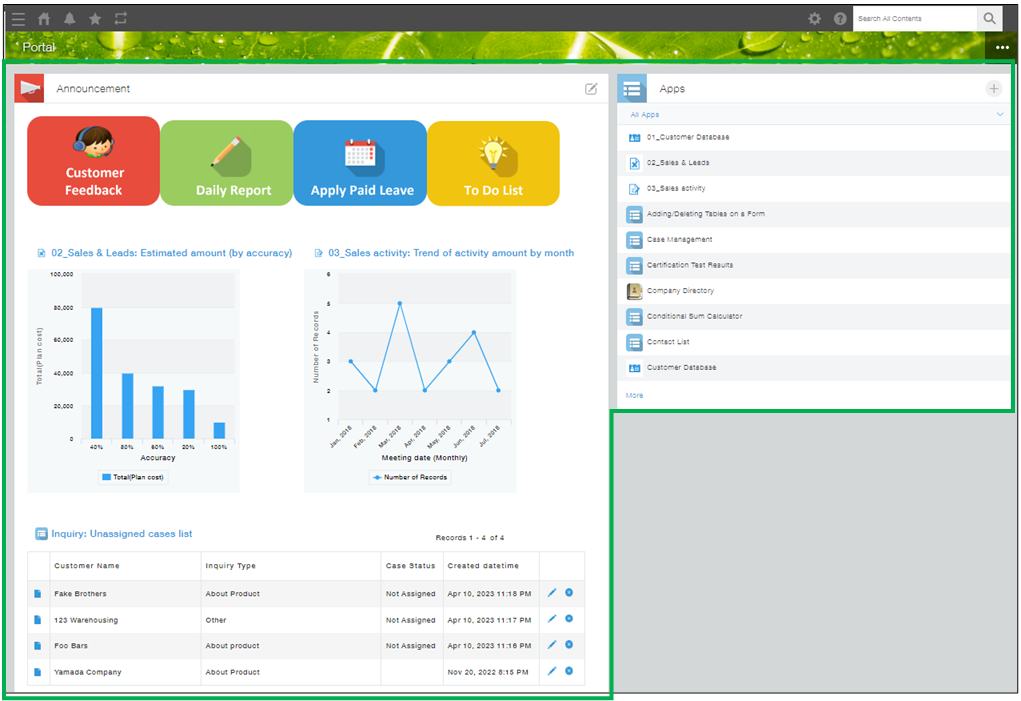Click the Announcement megaphone icon

tap(29, 88)
